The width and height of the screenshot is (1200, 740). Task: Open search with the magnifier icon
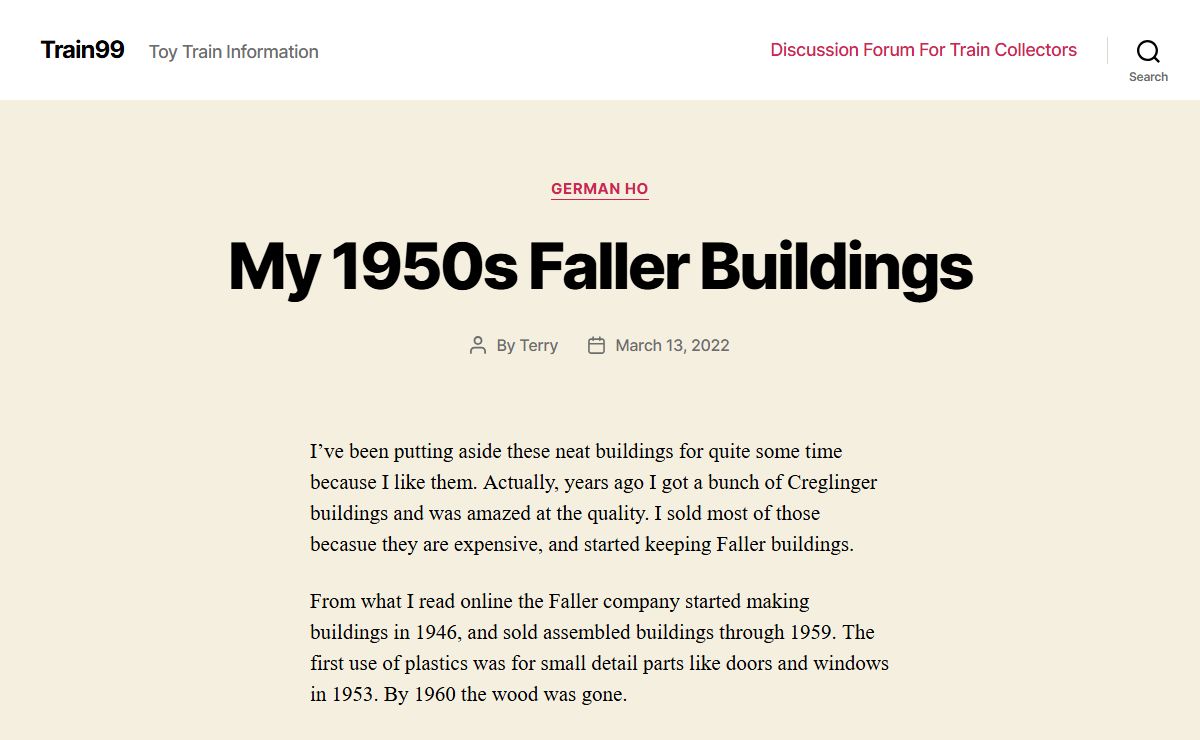(x=1148, y=51)
